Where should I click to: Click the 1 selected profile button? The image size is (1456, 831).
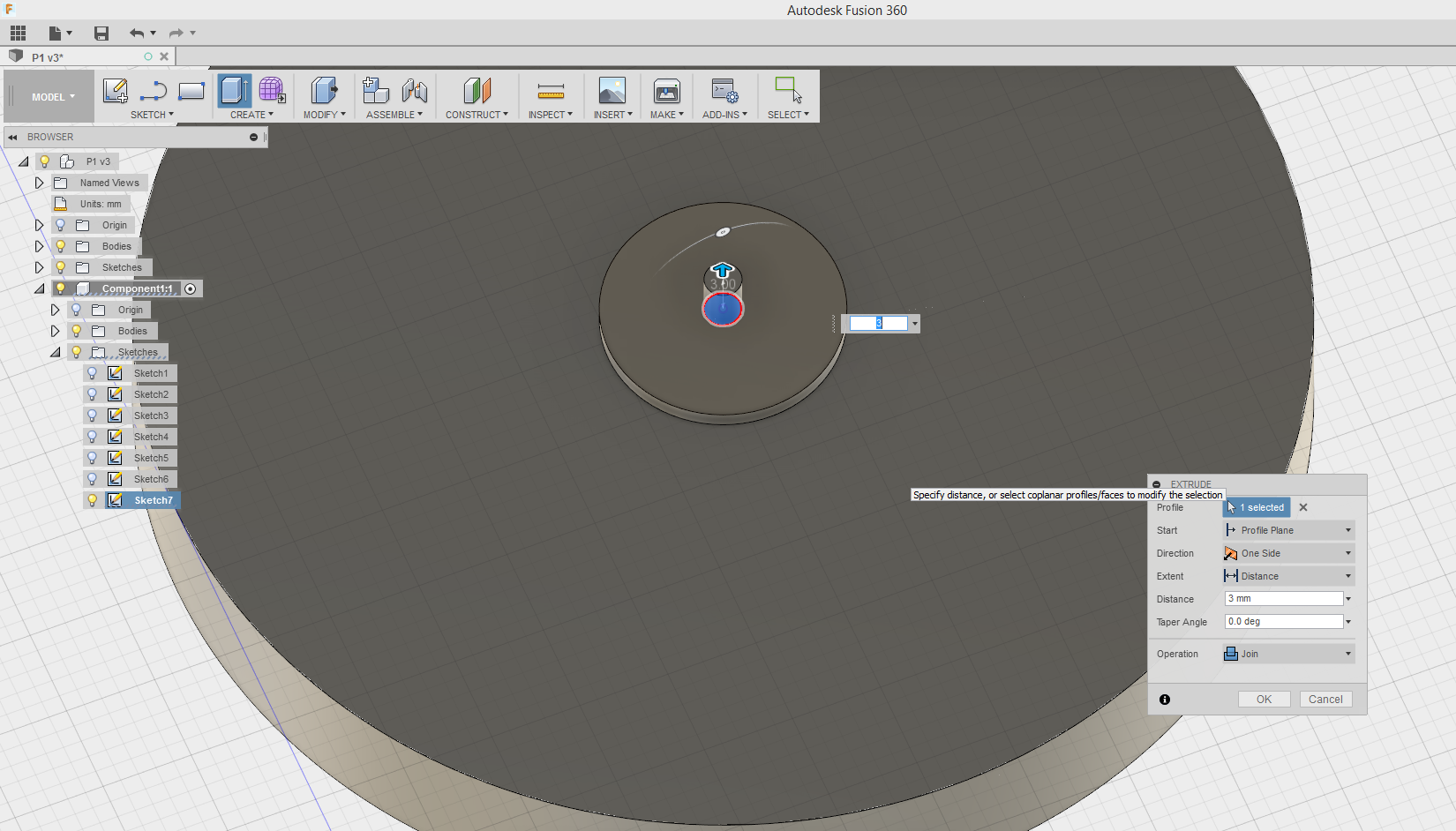pos(1257,507)
